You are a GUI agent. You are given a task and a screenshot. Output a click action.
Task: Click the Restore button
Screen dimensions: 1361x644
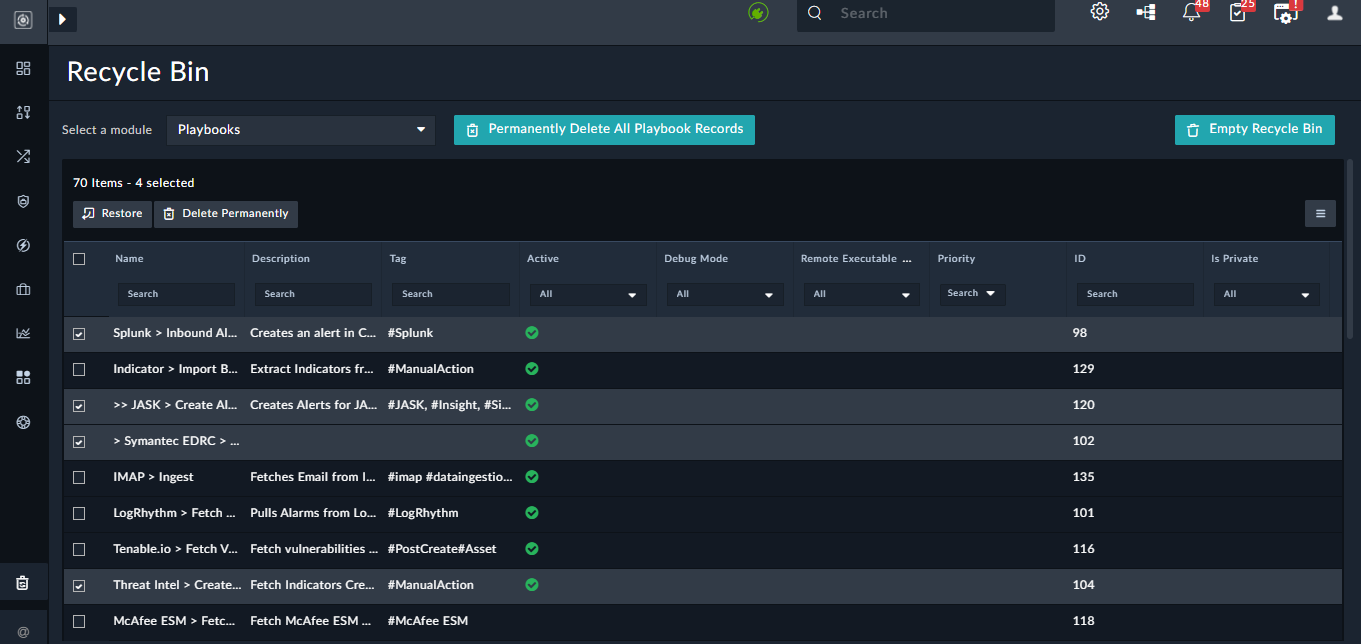(112, 214)
